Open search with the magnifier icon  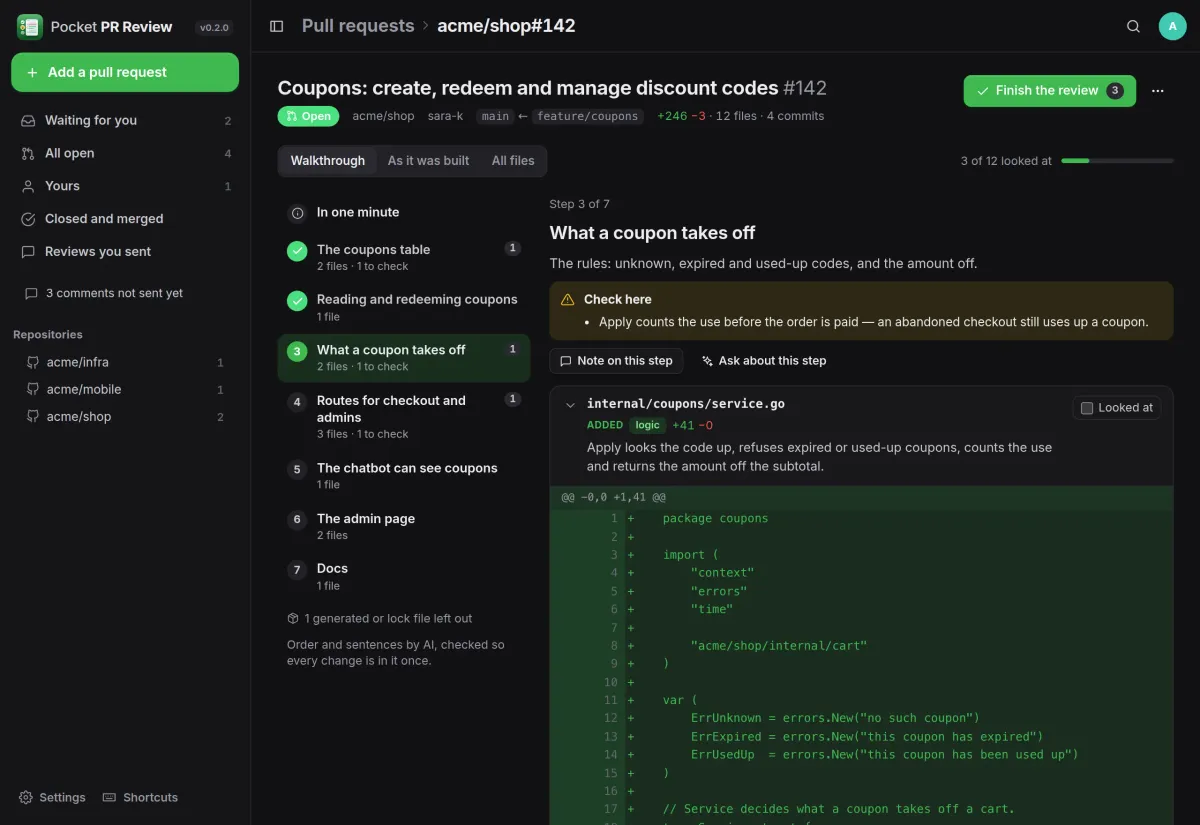pos(1133,26)
